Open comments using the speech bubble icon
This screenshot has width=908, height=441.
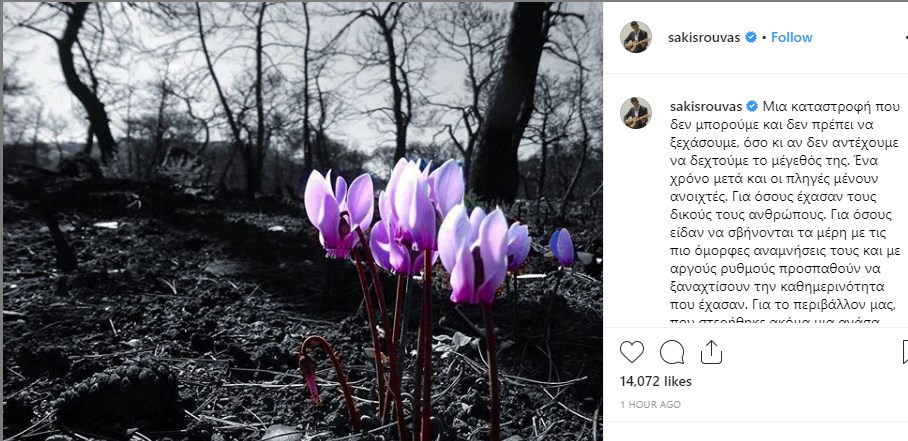(x=672, y=352)
